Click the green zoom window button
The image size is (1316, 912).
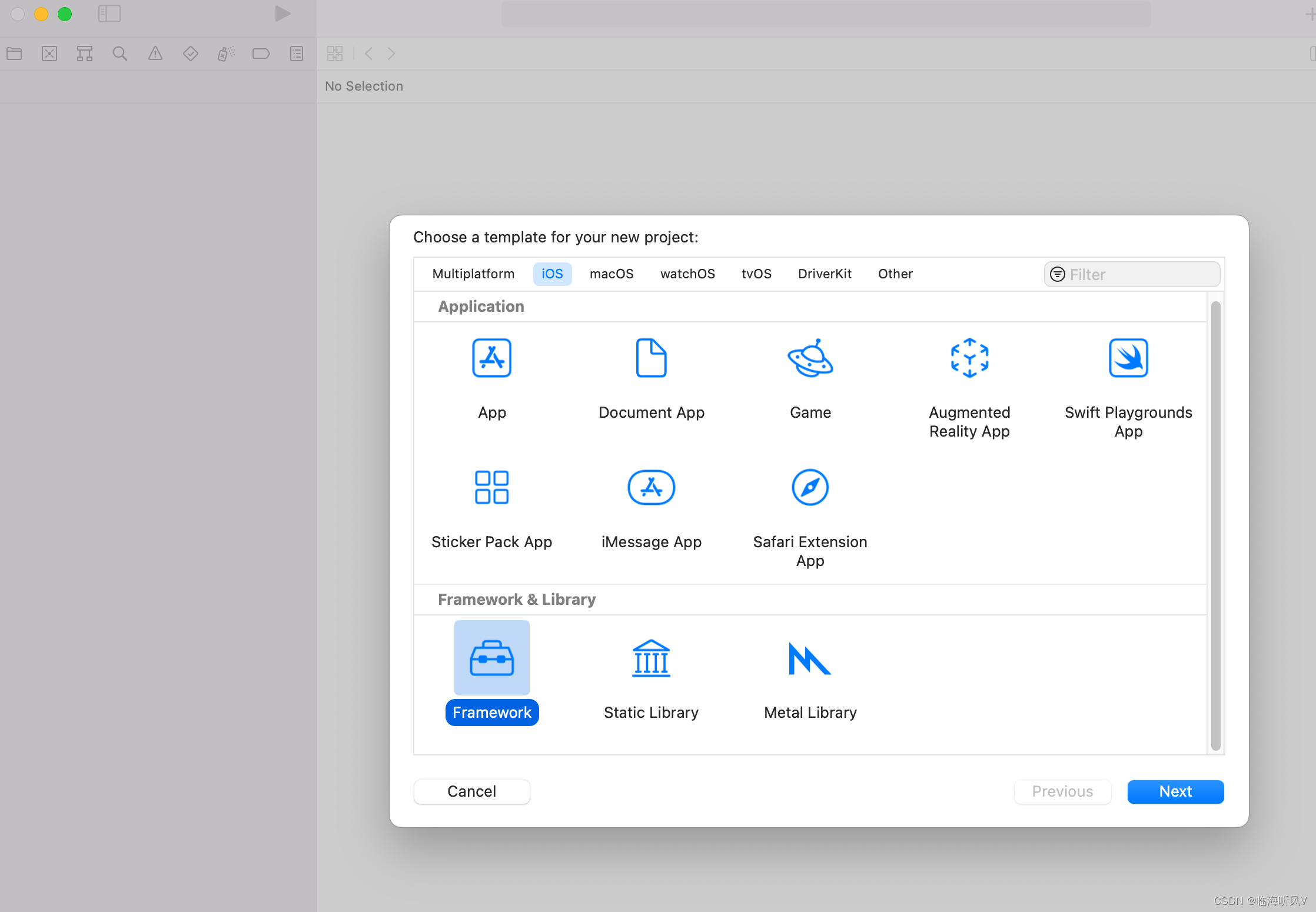65,14
